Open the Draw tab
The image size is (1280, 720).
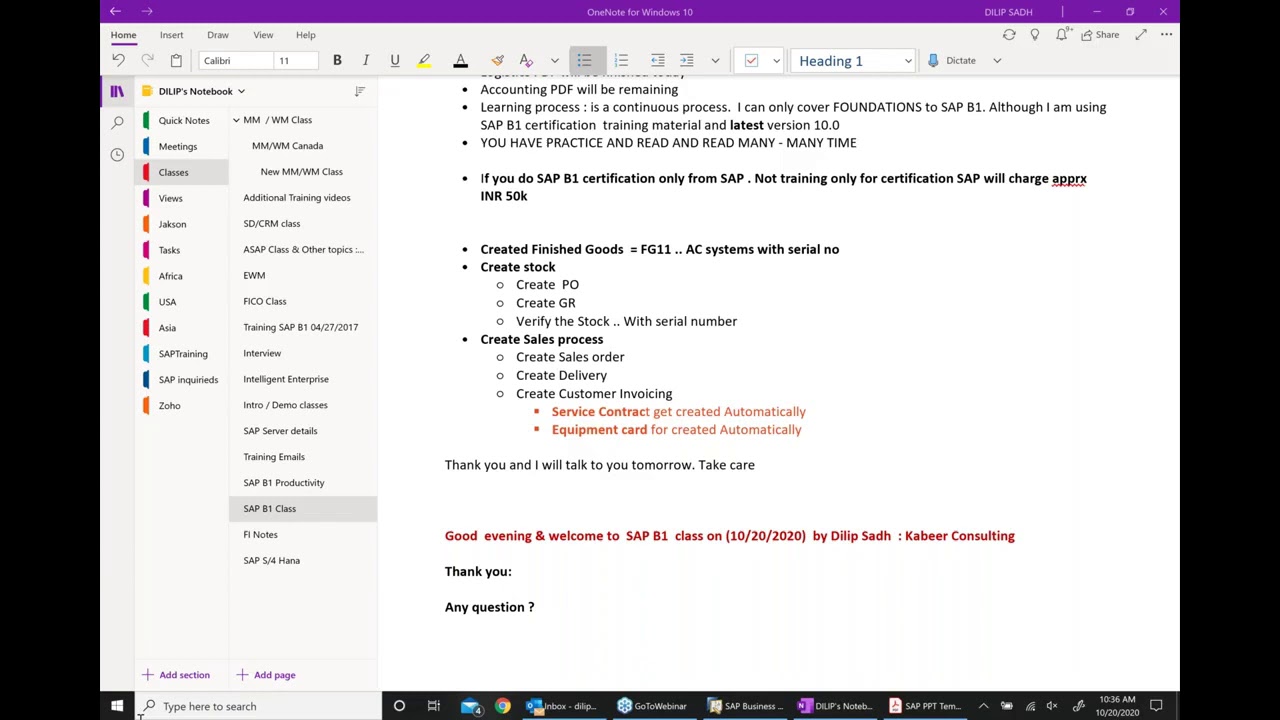(217, 35)
